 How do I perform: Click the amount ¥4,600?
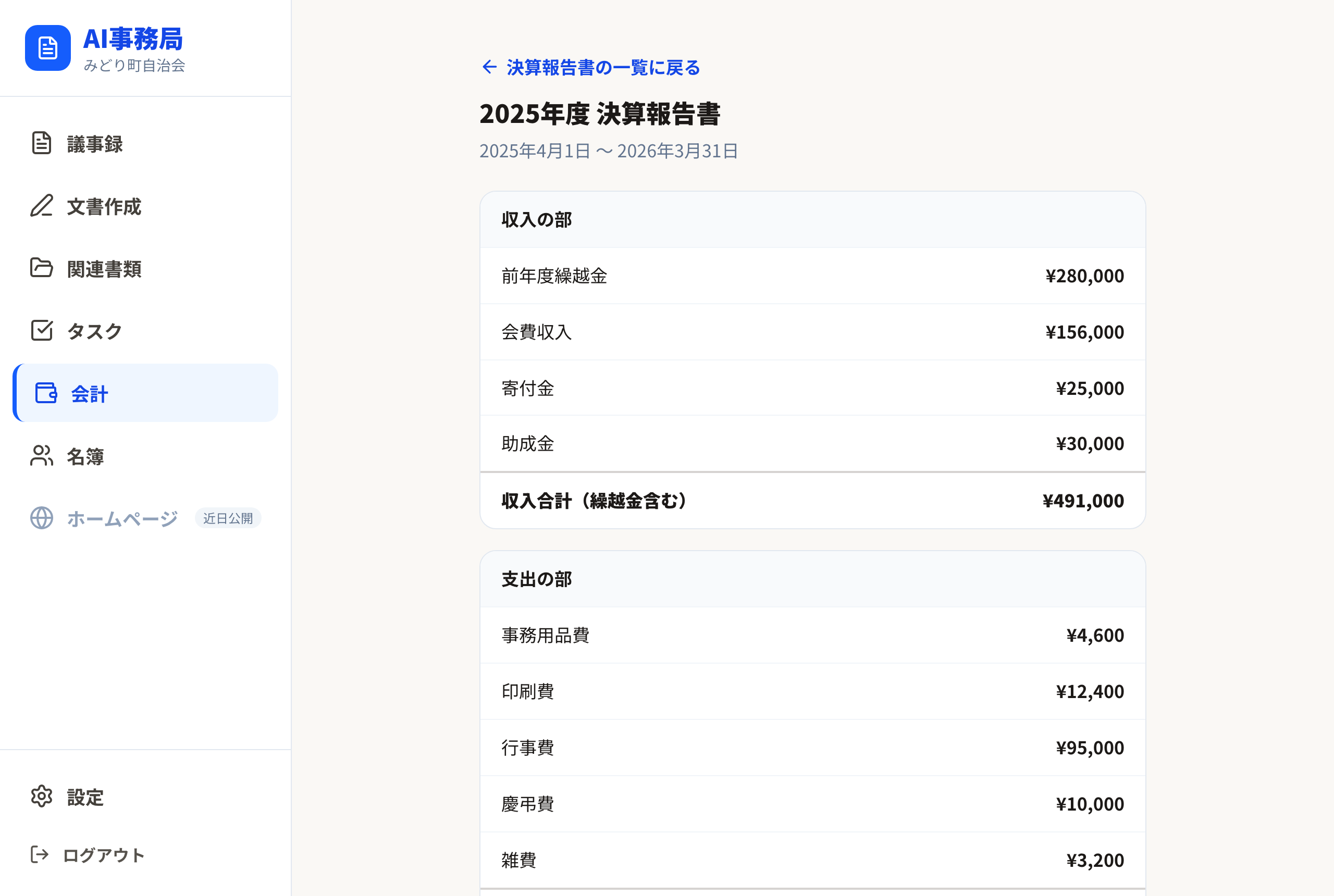[1095, 635]
